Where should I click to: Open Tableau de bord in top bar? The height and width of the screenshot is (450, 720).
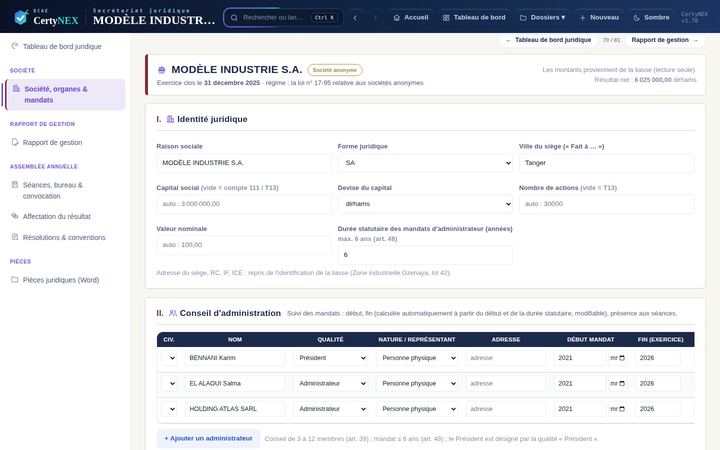point(474,17)
